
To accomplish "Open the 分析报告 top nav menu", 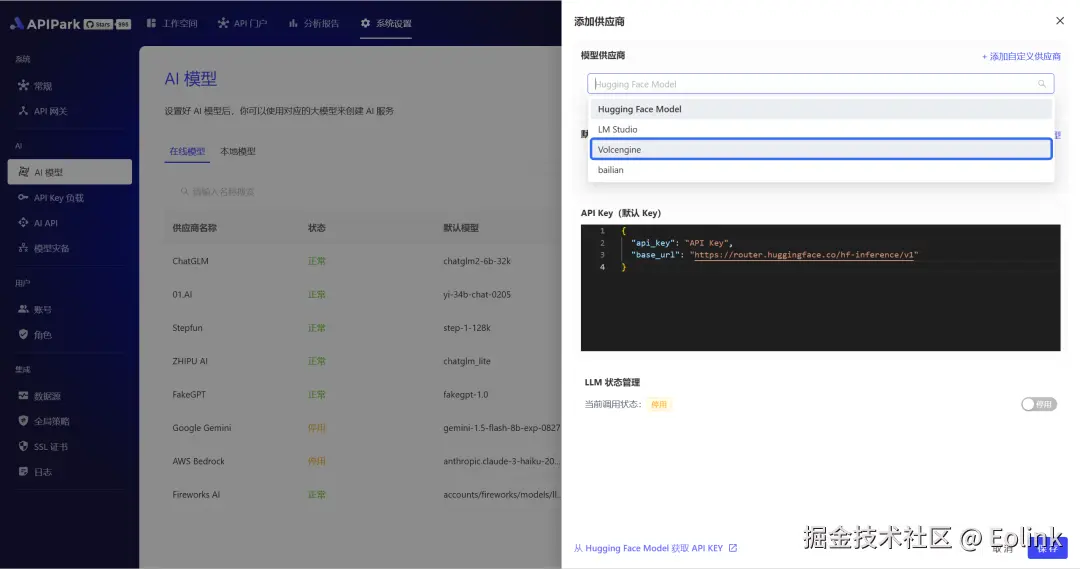I will pyautogui.click(x=314, y=23).
